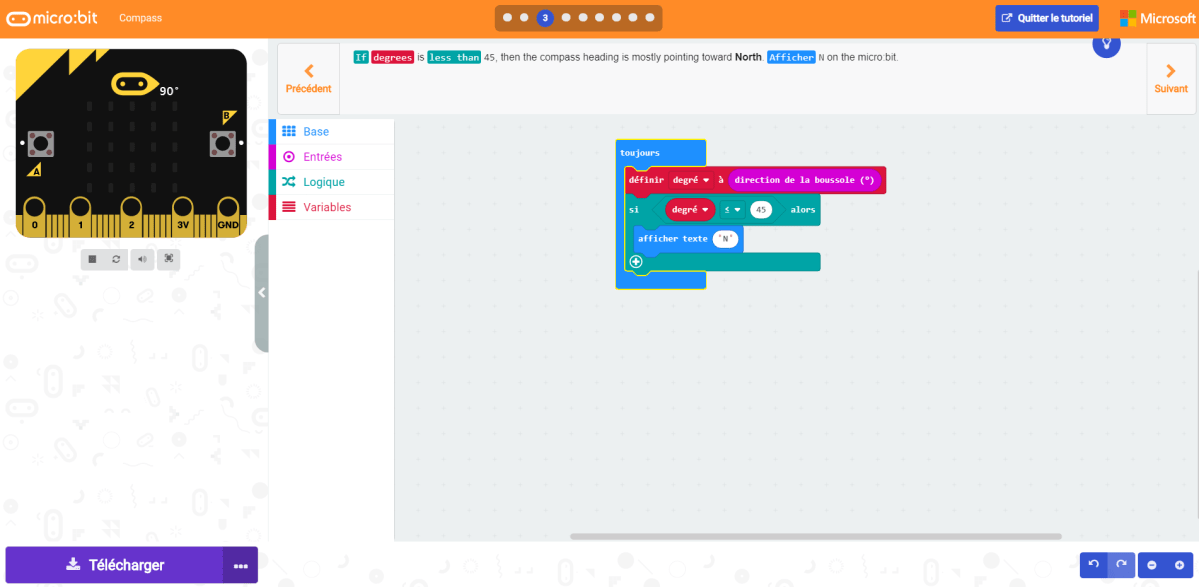Collapse the simulator side panel

click(x=262, y=292)
